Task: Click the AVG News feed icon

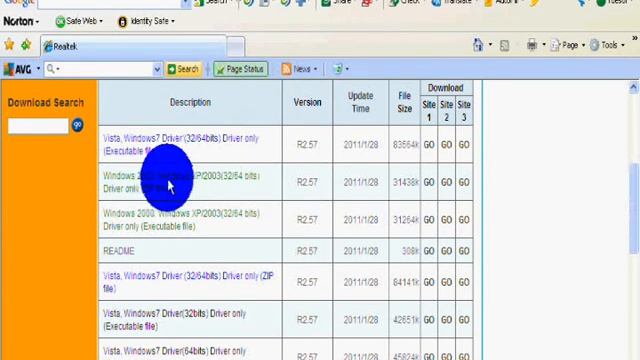Action: click(x=287, y=69)
